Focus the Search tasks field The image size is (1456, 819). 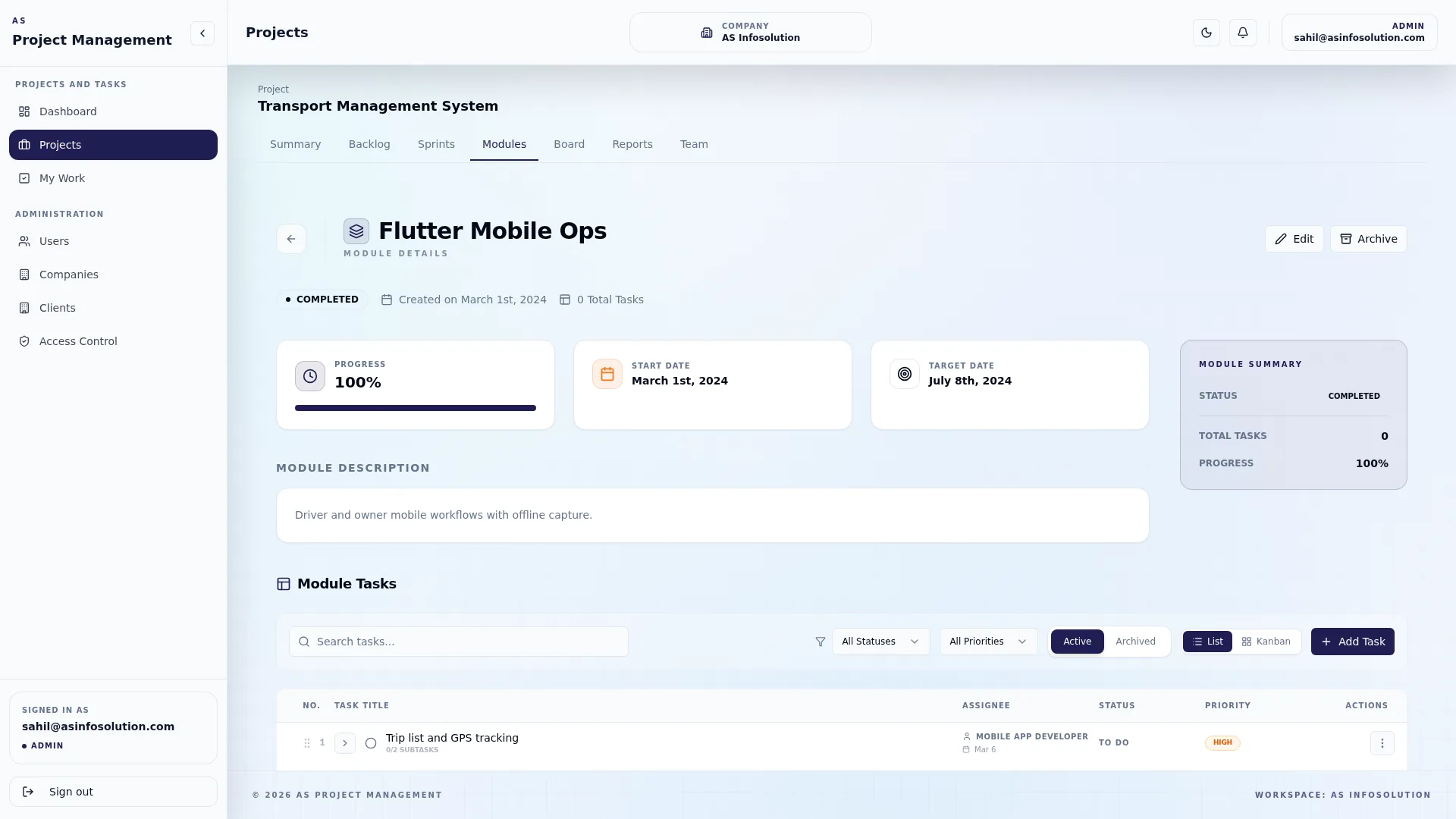coord(459,642)
